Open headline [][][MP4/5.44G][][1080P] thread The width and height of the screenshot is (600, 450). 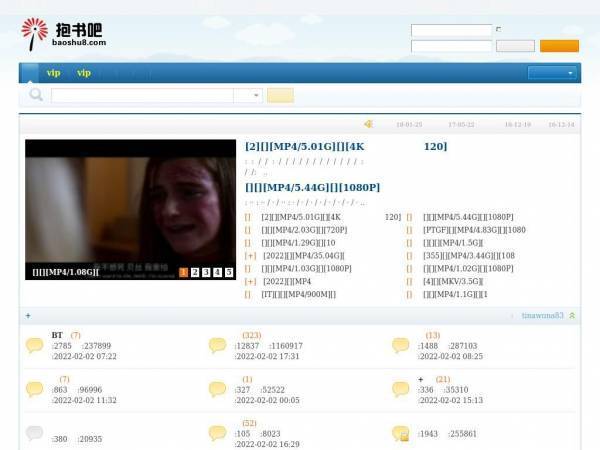pyautogui.click(x=312, y=188)
